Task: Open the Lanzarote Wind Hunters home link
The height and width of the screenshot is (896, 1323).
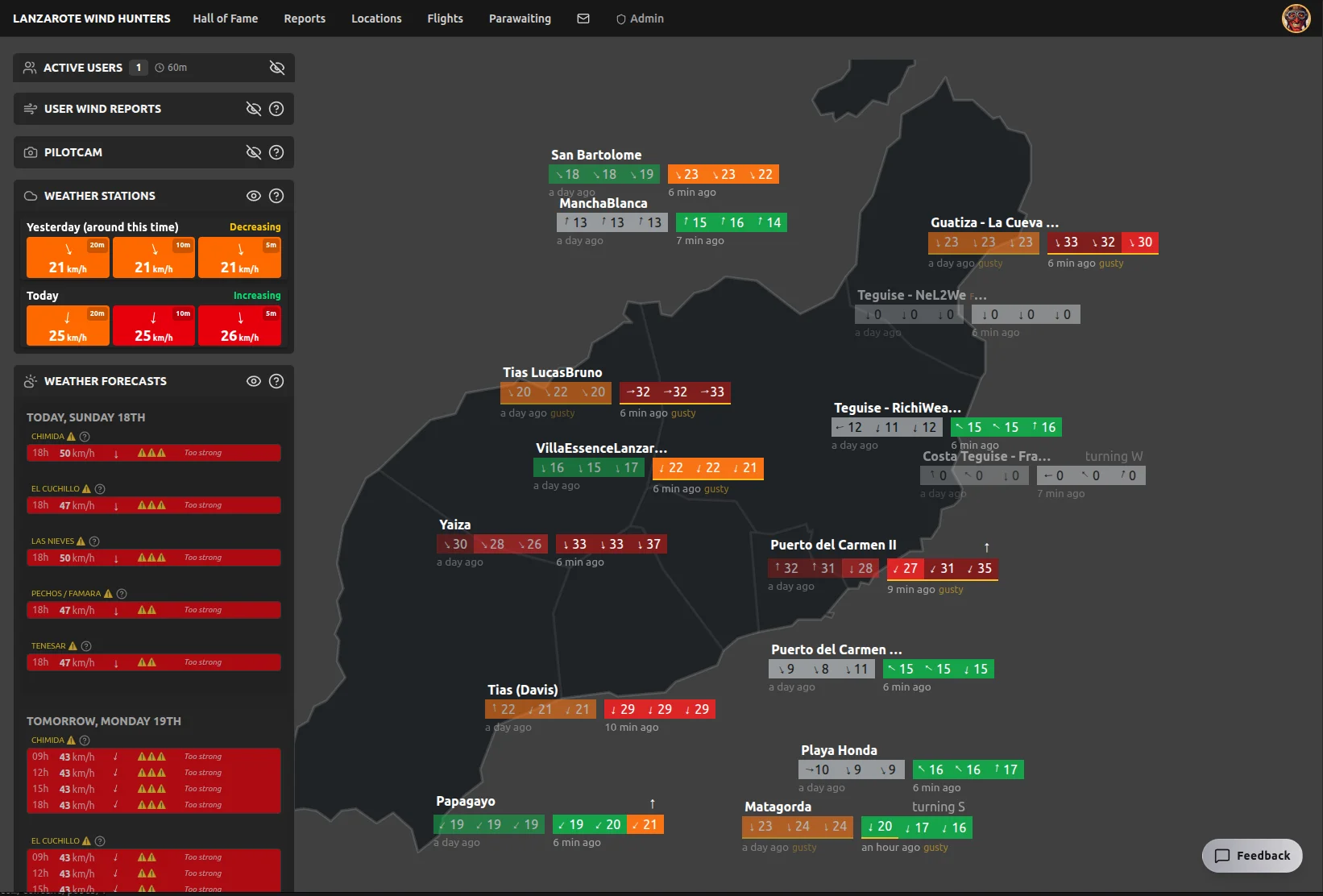Action: (92, 19)
